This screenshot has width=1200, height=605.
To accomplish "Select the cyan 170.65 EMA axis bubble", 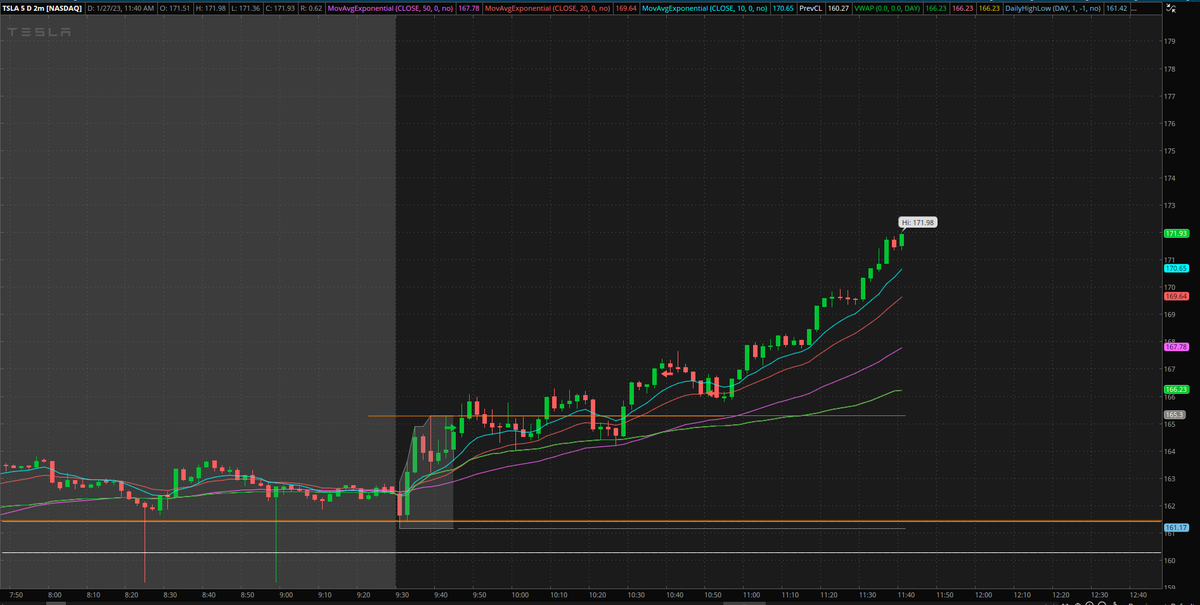I will click(1175, 268).
